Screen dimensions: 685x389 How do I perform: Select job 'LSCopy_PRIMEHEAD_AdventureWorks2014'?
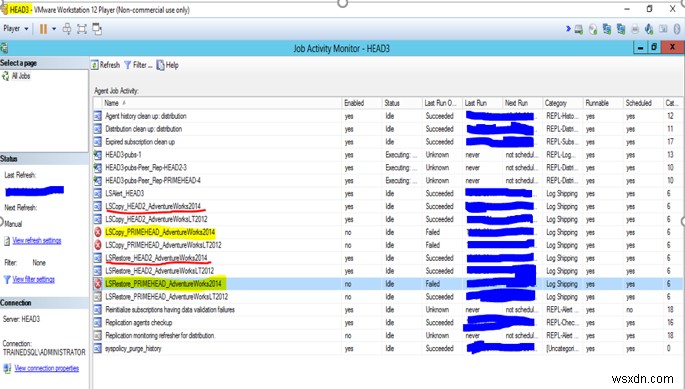point(160,232)
